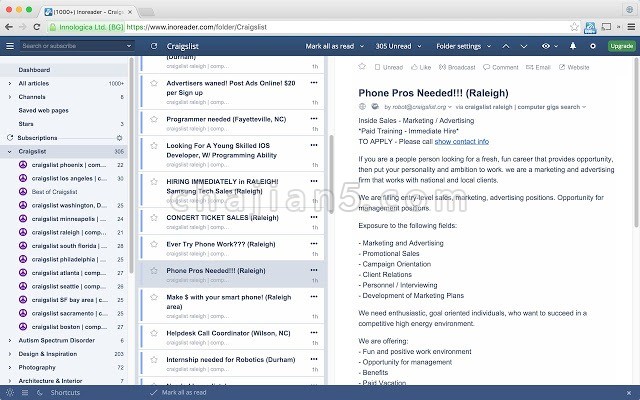The image size is (640, 400).
Task: Refresh the Craigslist folder
Action: [154, 46]
